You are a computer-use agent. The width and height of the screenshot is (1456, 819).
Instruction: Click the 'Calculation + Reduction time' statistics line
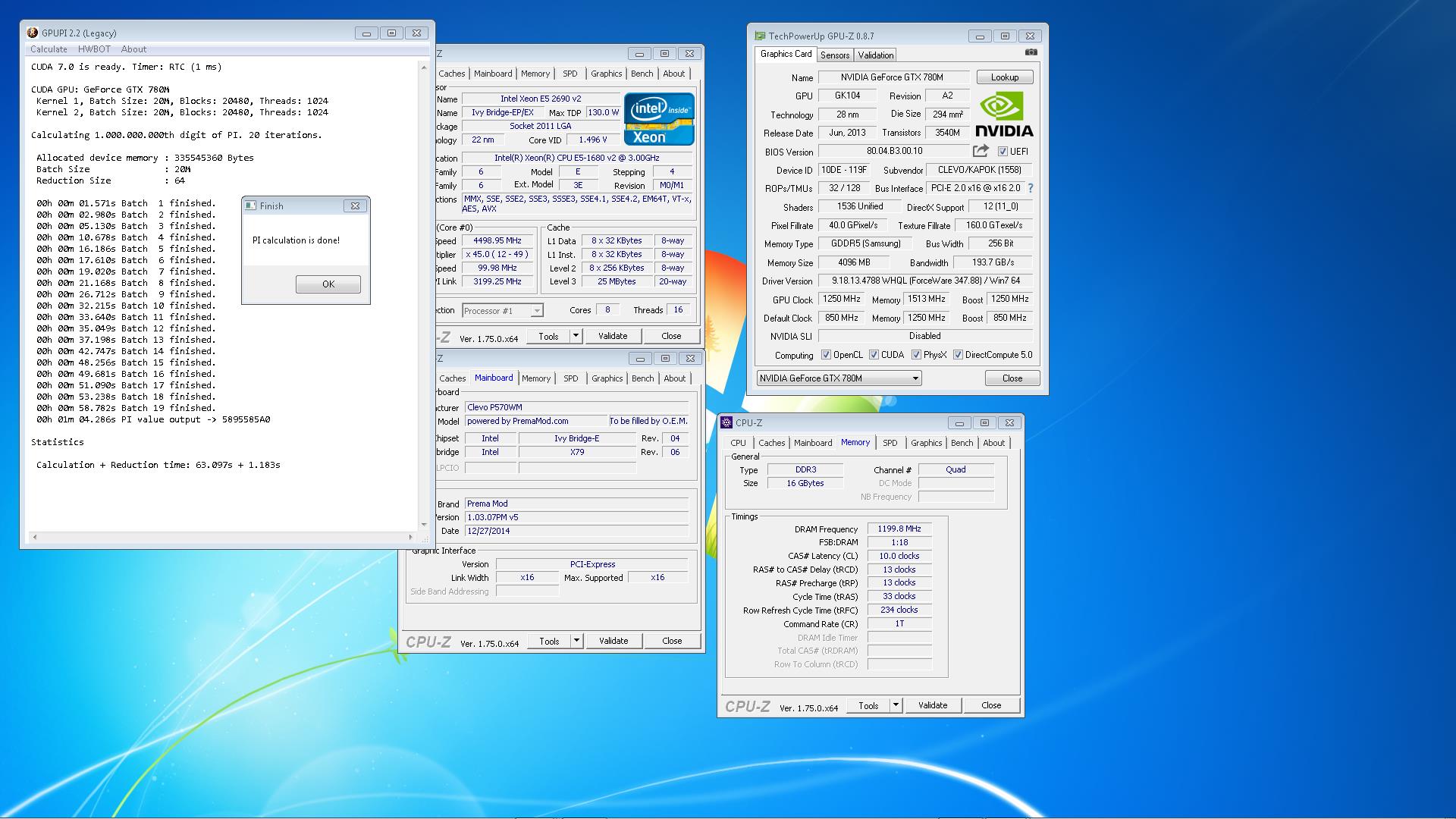(158, 465)
